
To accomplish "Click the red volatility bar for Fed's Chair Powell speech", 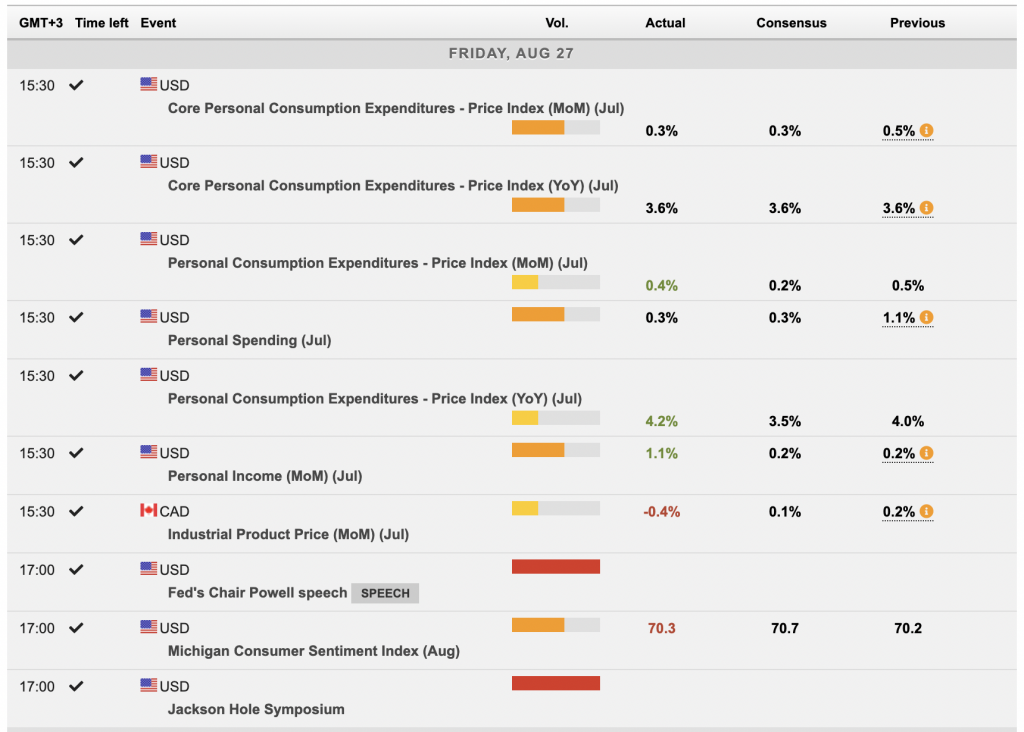I will click(x=556, y=567).
